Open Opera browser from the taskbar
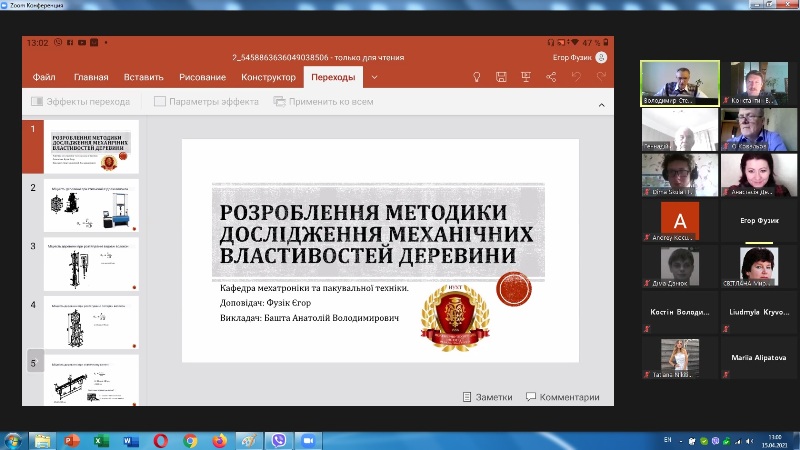The height and width of the screenshot is (450, 800). coord(161,440)
